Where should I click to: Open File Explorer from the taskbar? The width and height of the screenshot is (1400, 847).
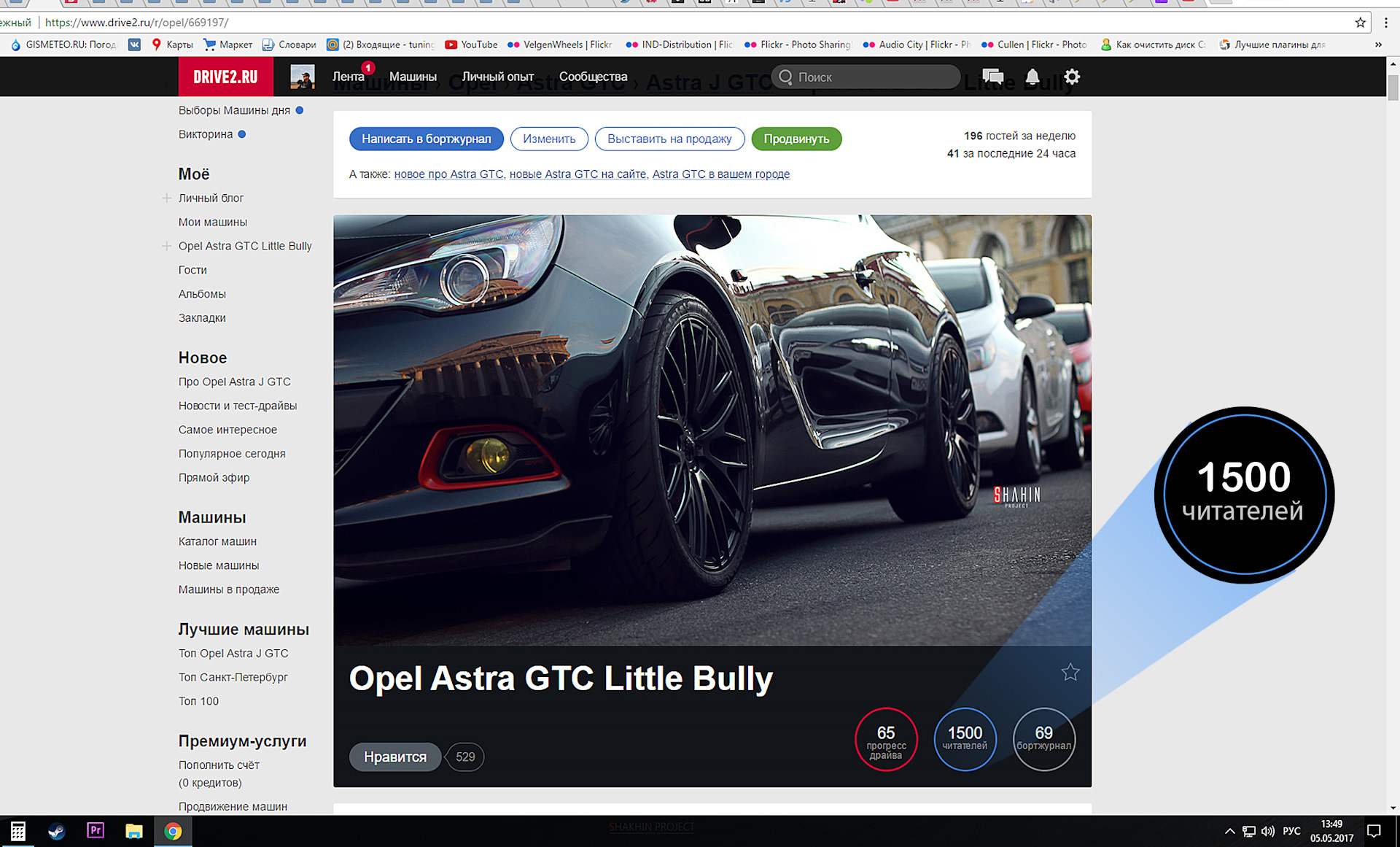click(x=134, y=831)
